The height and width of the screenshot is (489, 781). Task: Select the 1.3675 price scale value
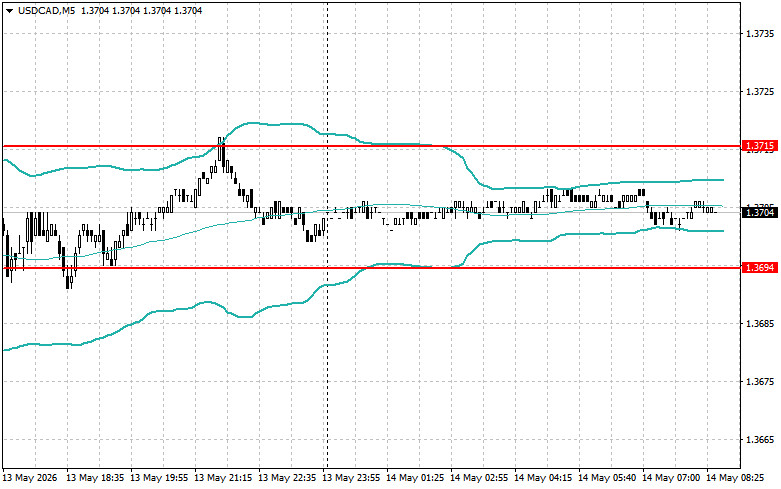coord(760,382)
